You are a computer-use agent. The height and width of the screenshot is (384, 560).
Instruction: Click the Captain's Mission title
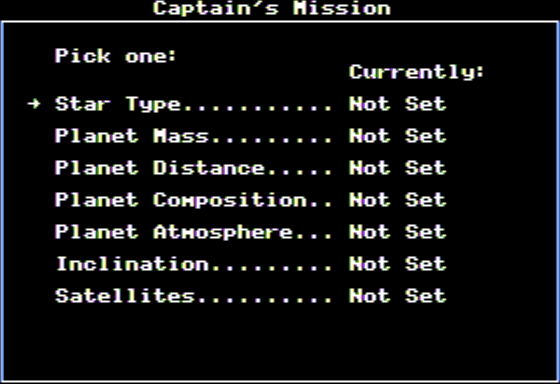(x=272, y=8)
